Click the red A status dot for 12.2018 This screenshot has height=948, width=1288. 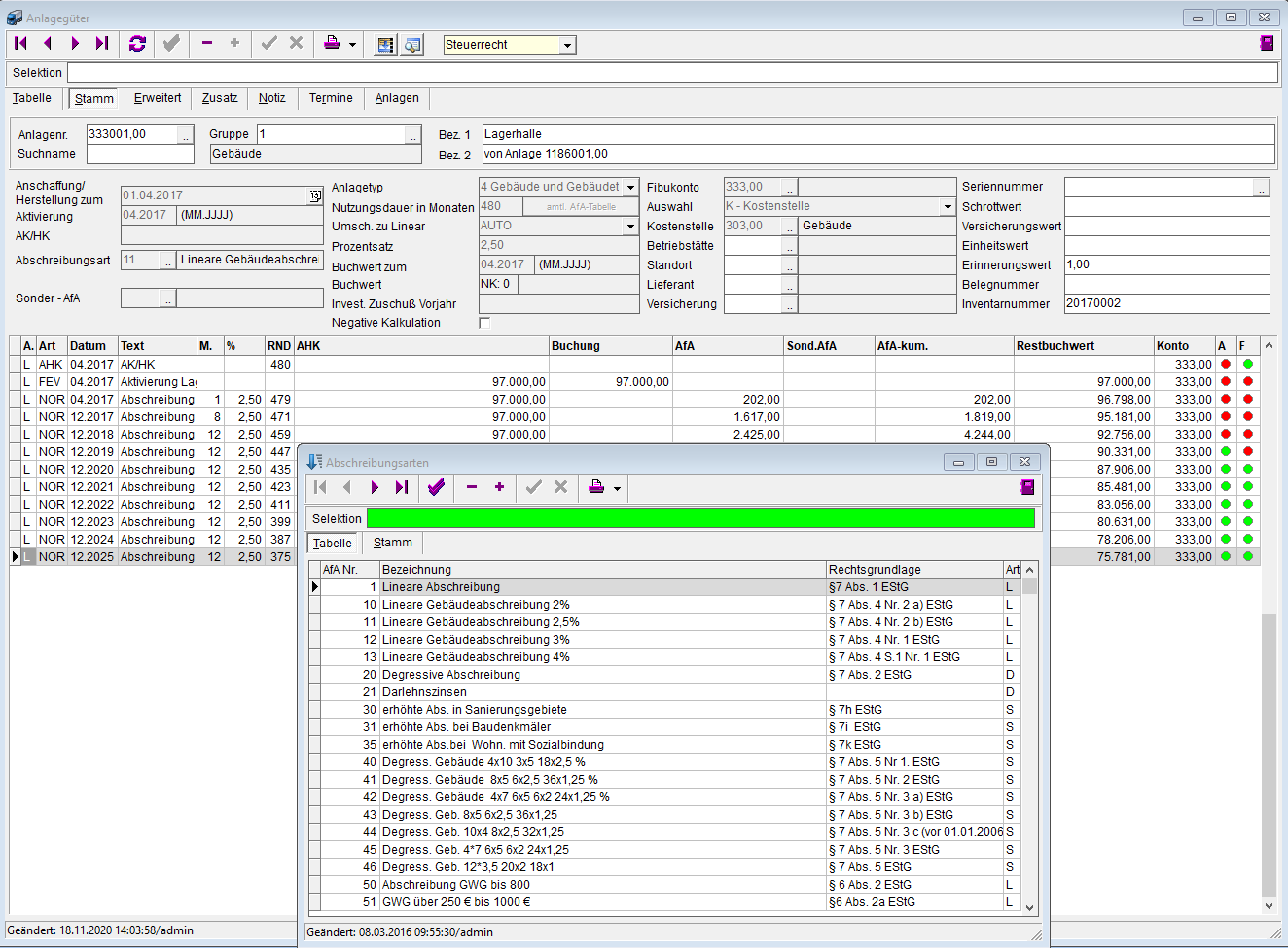(1226, 435)
